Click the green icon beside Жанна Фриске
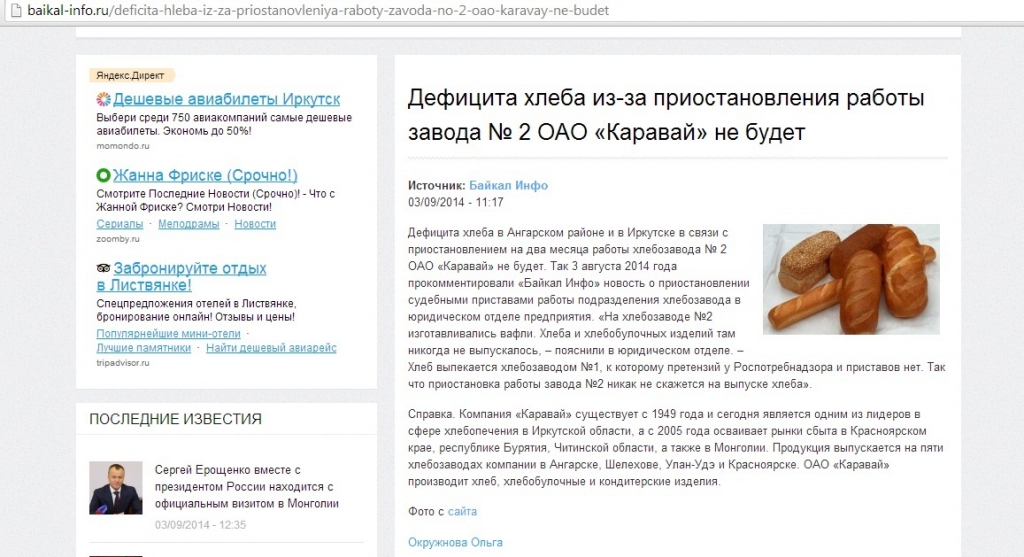Viewport: 1024px width, 557px height. [x=103, y=176]
